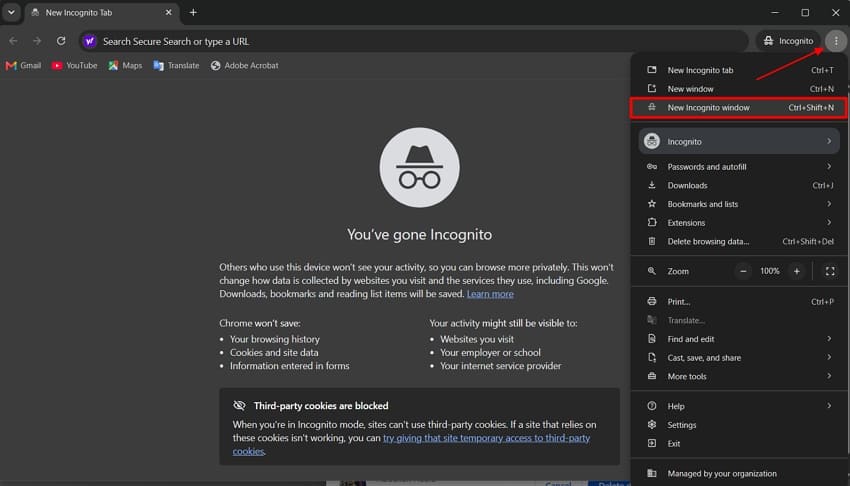Click the 100% zoom value

pyautogui.click(x=770, y=271)
